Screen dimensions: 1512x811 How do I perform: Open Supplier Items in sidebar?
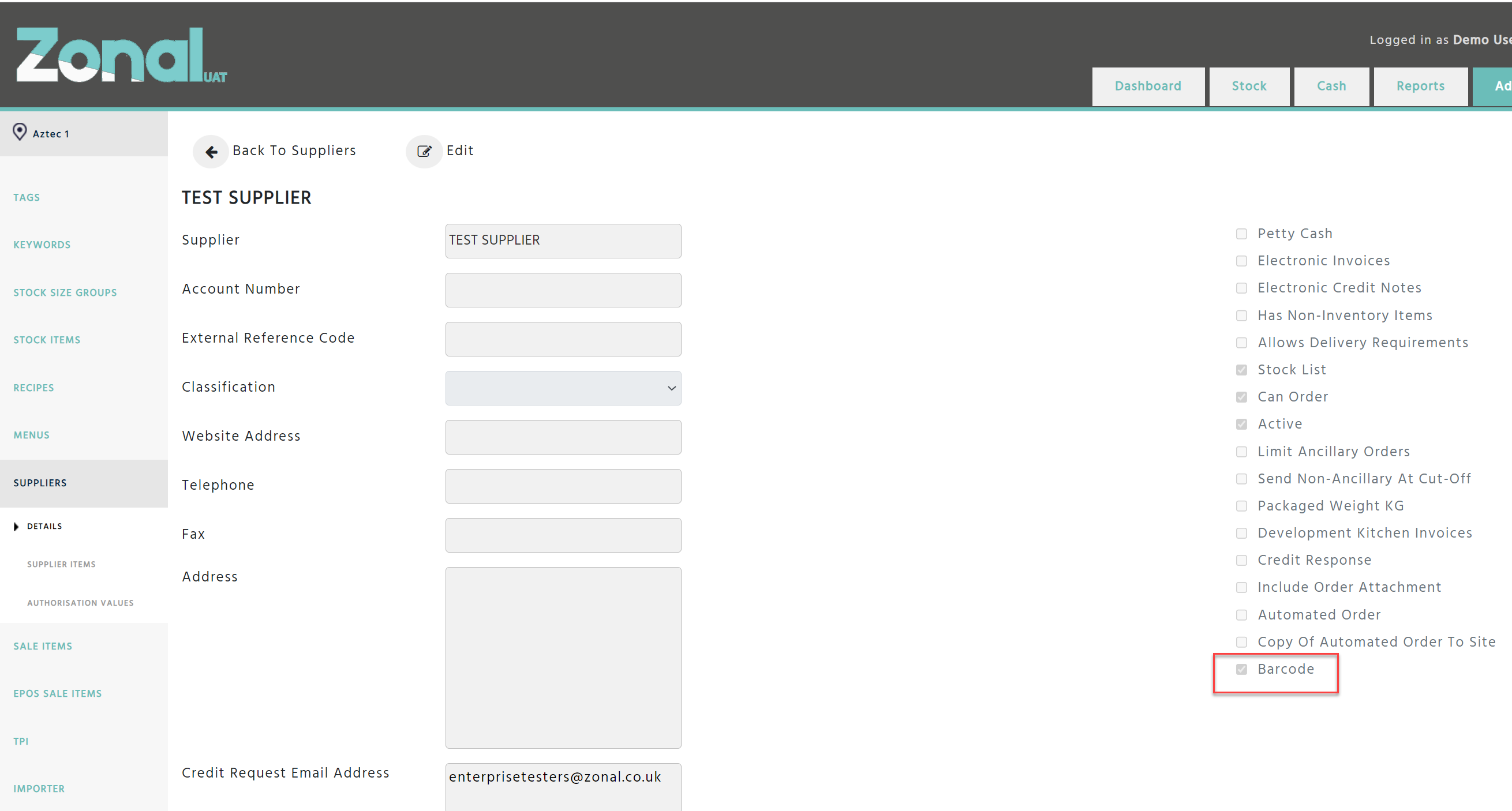point(61,564)
